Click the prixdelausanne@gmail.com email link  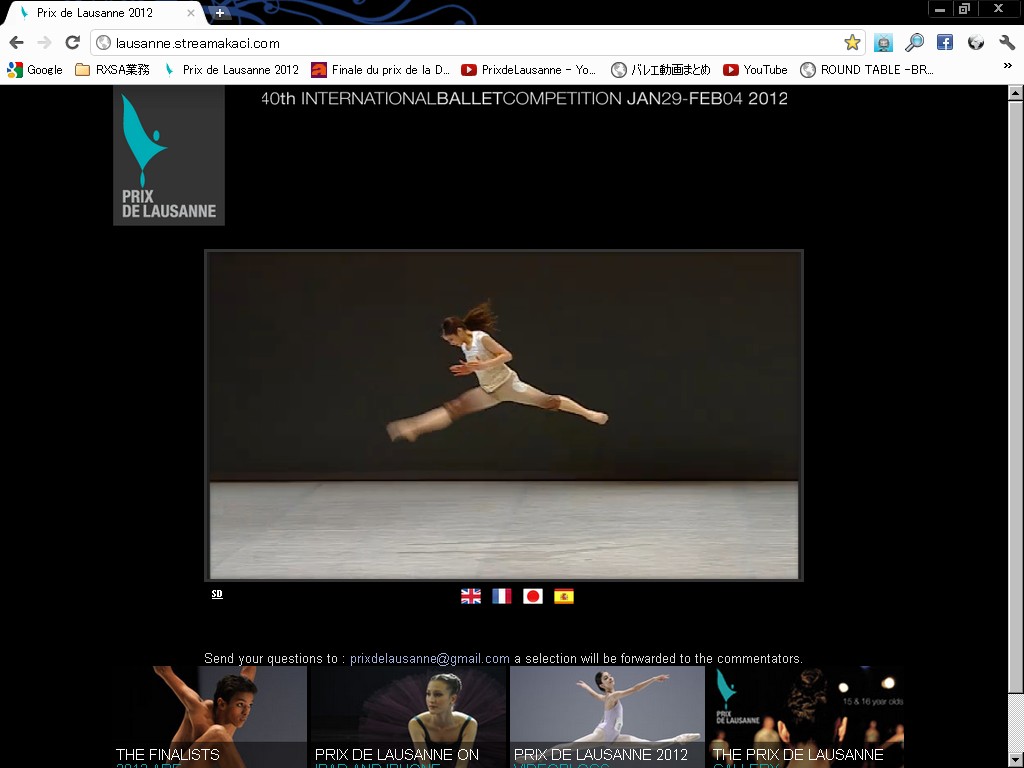pos(430,658)
